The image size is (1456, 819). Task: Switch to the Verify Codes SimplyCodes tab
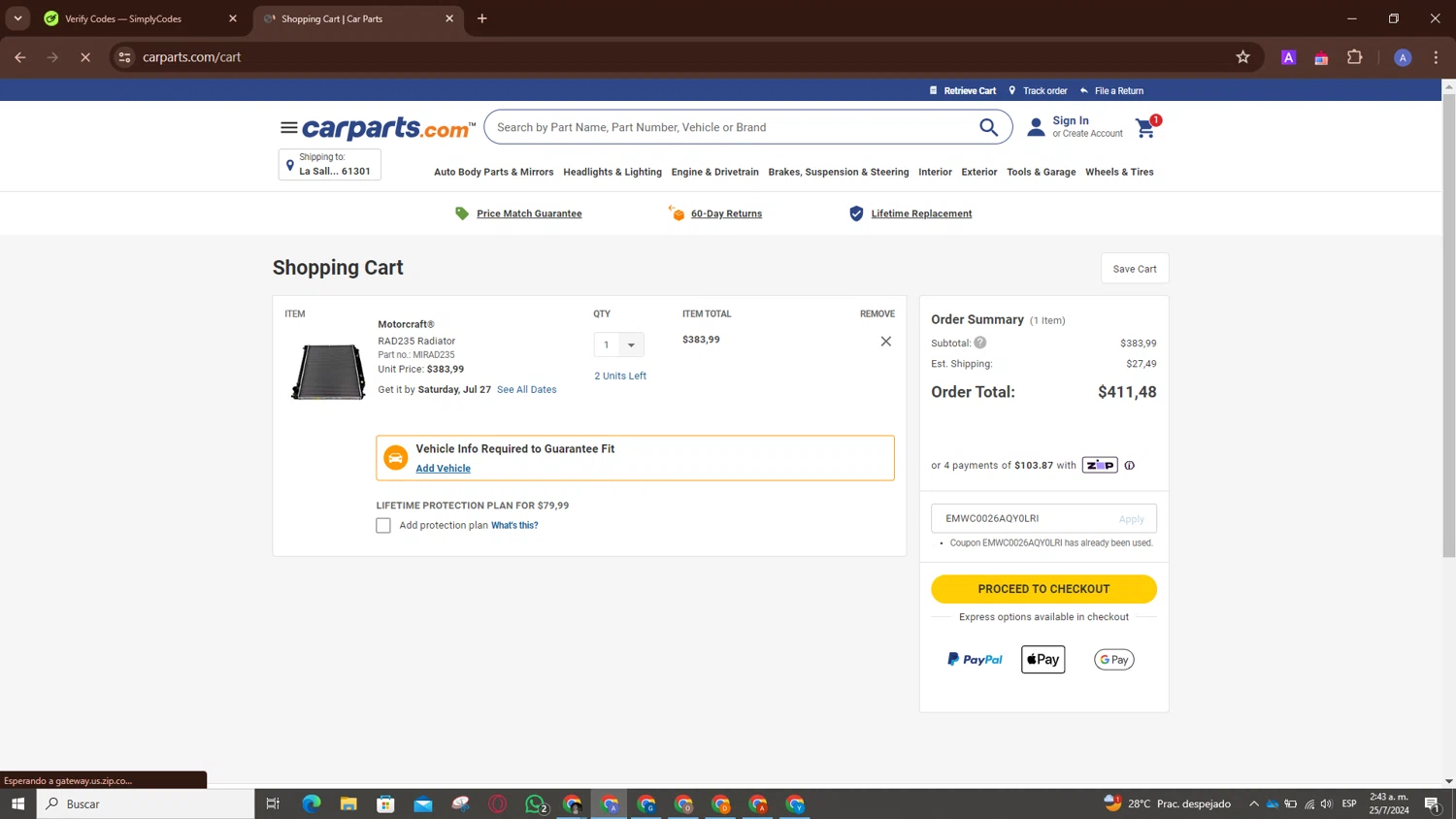pos(136,18)
